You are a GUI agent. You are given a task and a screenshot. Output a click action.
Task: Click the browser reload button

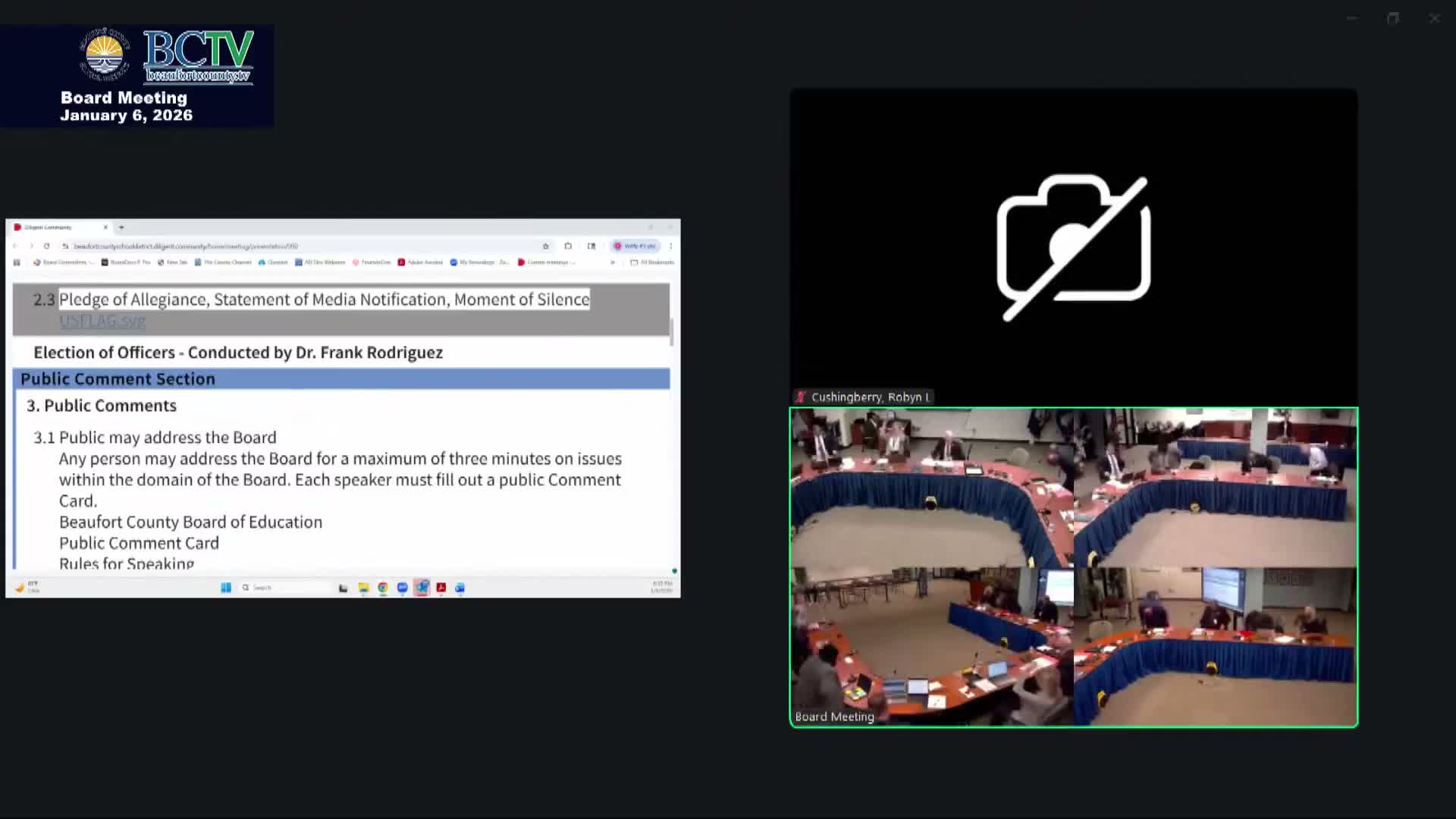click(47, 246)
